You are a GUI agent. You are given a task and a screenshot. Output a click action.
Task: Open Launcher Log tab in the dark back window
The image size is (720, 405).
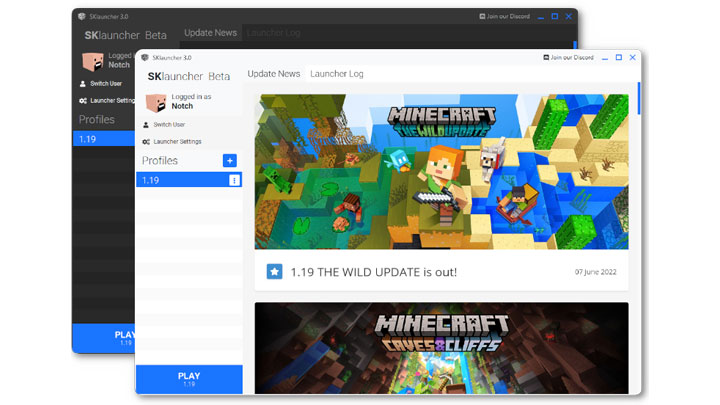point(273,33)
